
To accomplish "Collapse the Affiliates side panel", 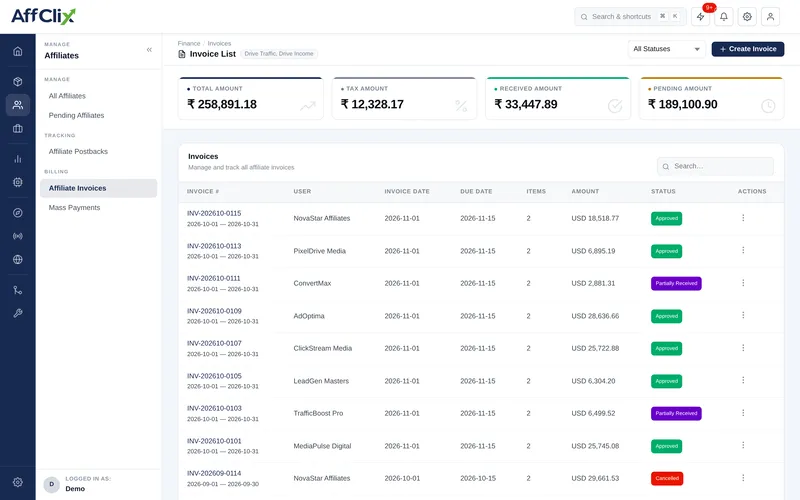I will pyautogui.click(x=149, y=49).
